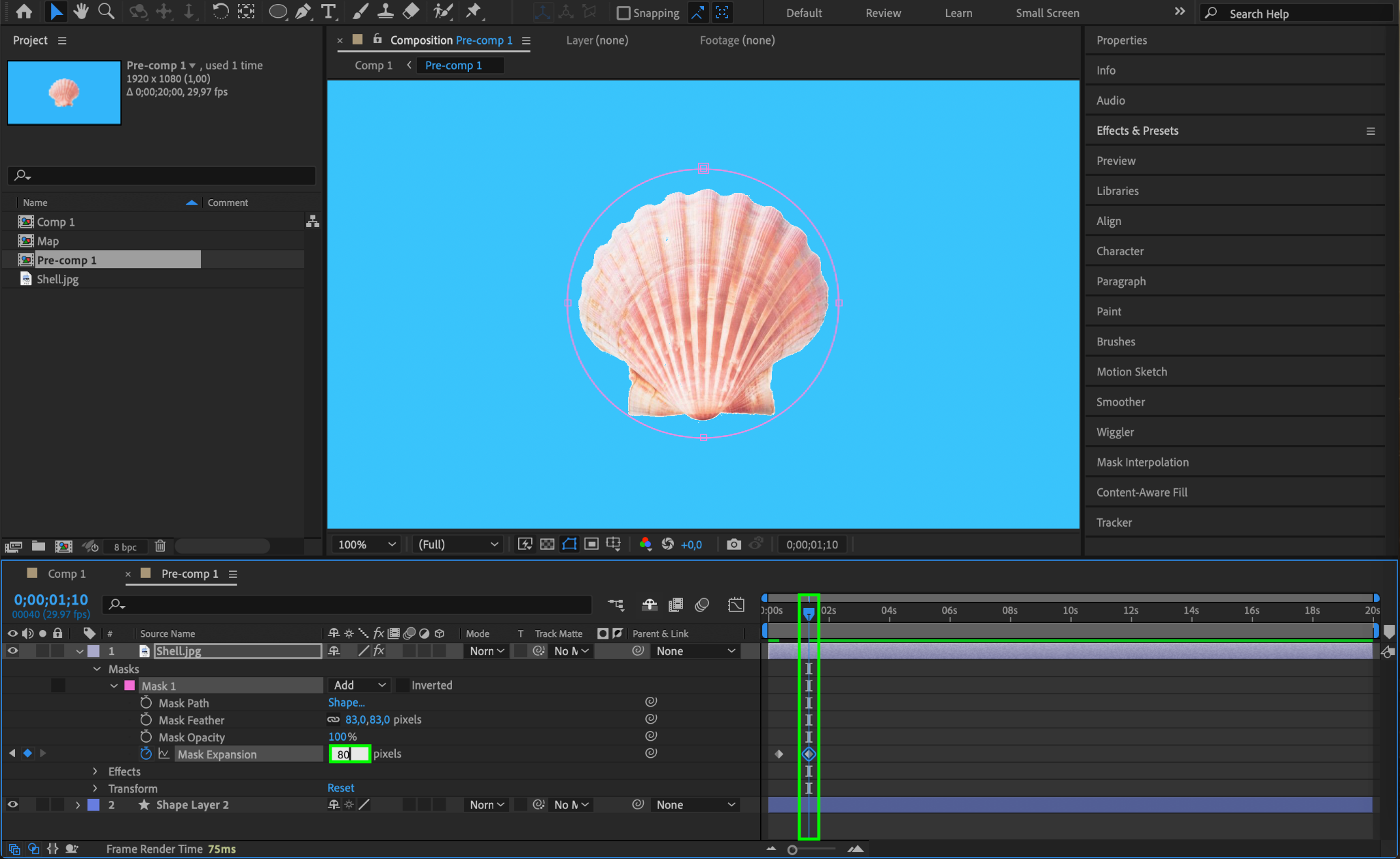Viewport: 1400px width, 859px height.
Task: Open the Mask 1 mode dropdown (Add)
Action: point(360,685)
